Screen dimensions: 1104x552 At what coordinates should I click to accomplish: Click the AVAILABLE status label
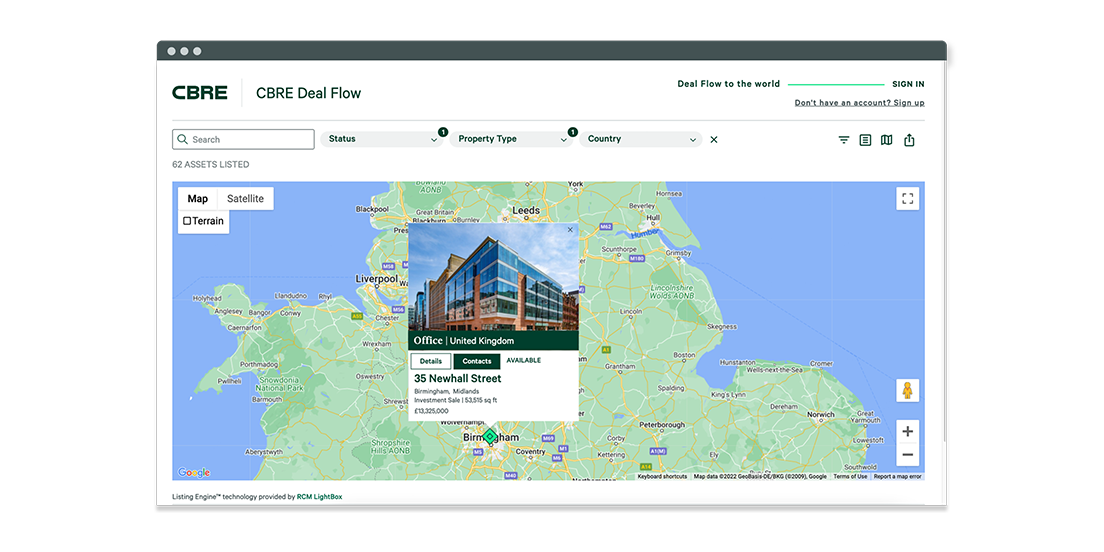coord(524,360)
